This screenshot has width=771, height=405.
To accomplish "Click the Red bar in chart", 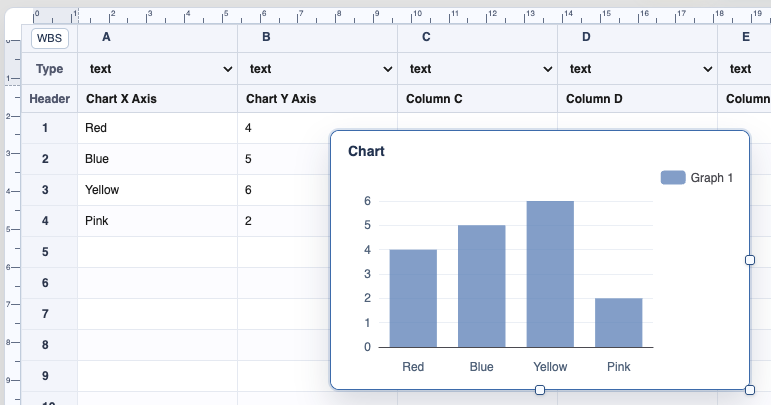I will pyautogui.click(x=413, y=298).
